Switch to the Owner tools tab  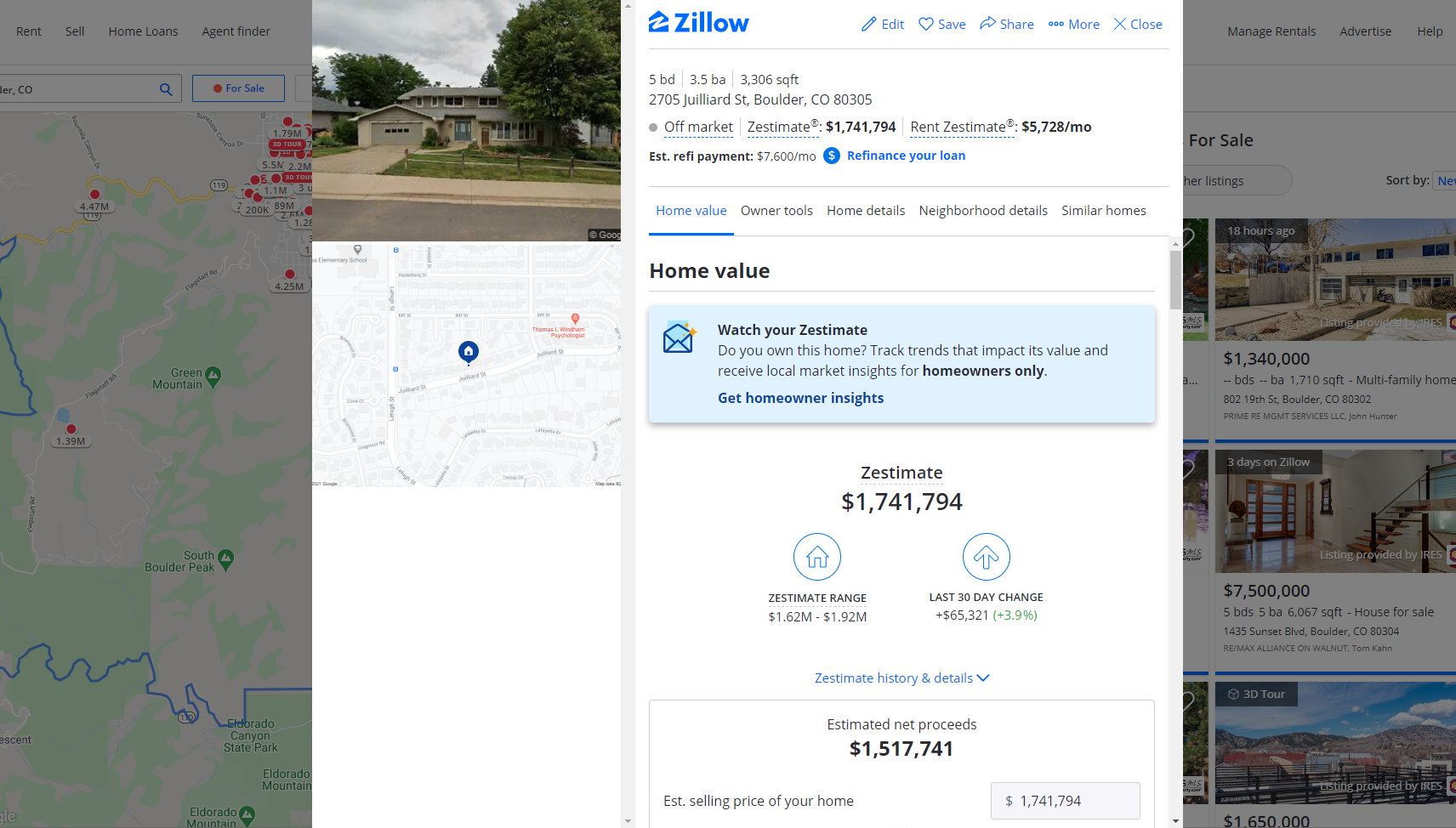coord(776,211)
